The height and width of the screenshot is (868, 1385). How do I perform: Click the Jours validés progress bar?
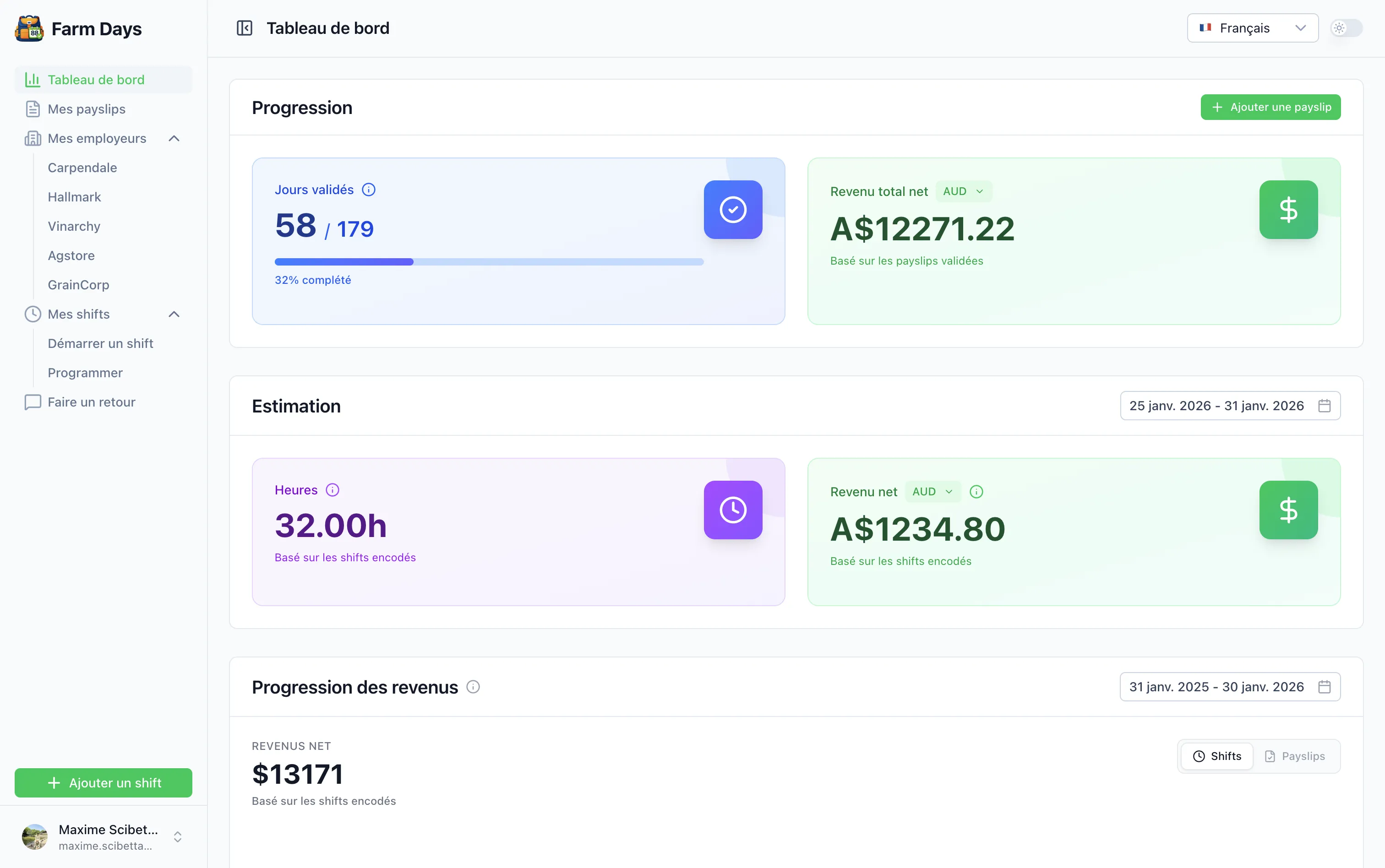tap(489, 262)
